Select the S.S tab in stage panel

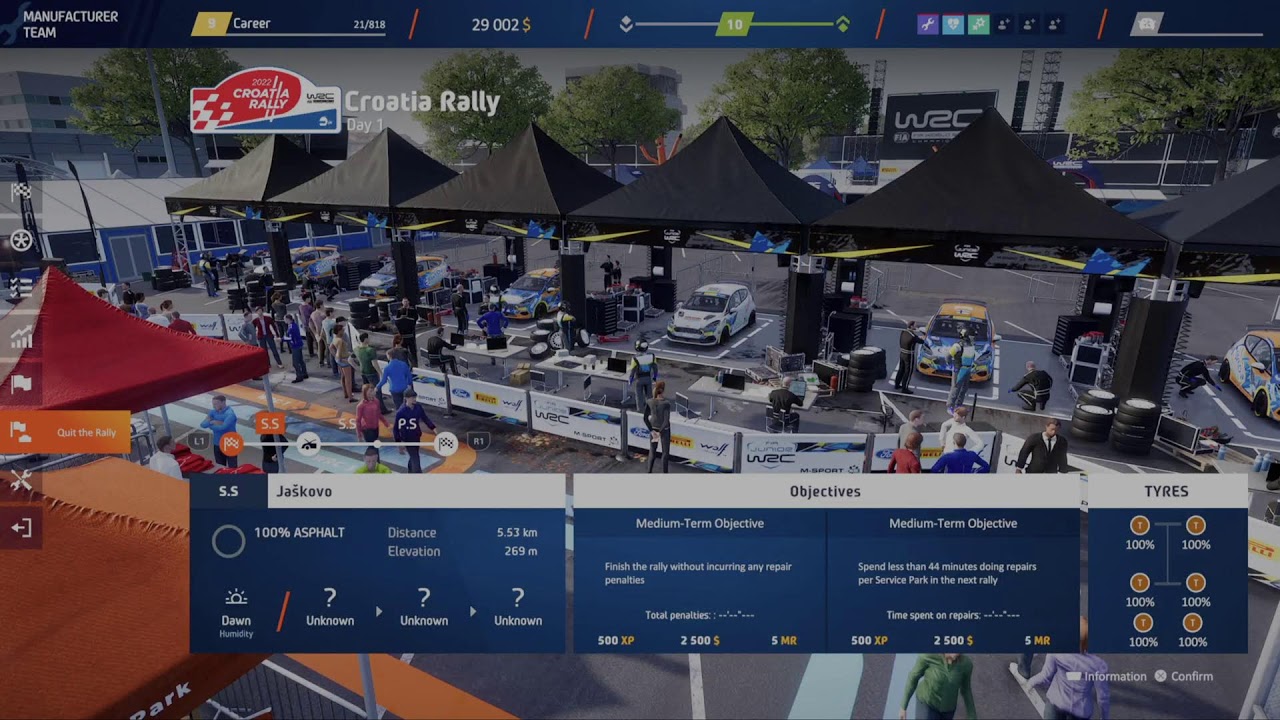tap(229, 491)
